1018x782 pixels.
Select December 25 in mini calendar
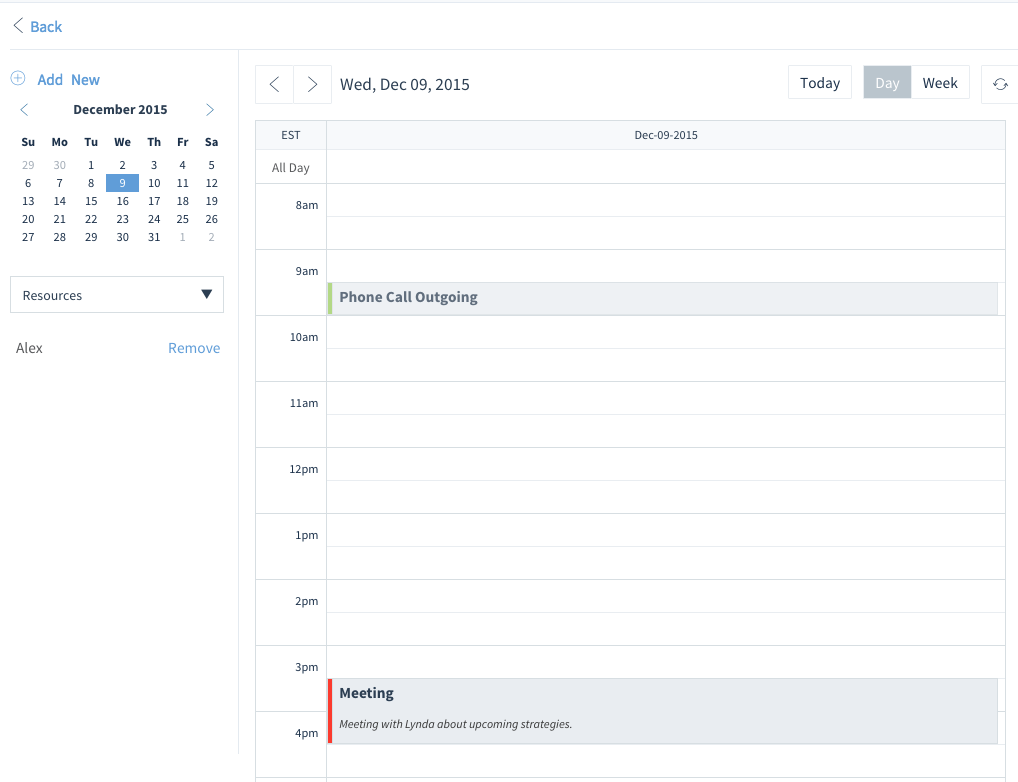(182, 219)
